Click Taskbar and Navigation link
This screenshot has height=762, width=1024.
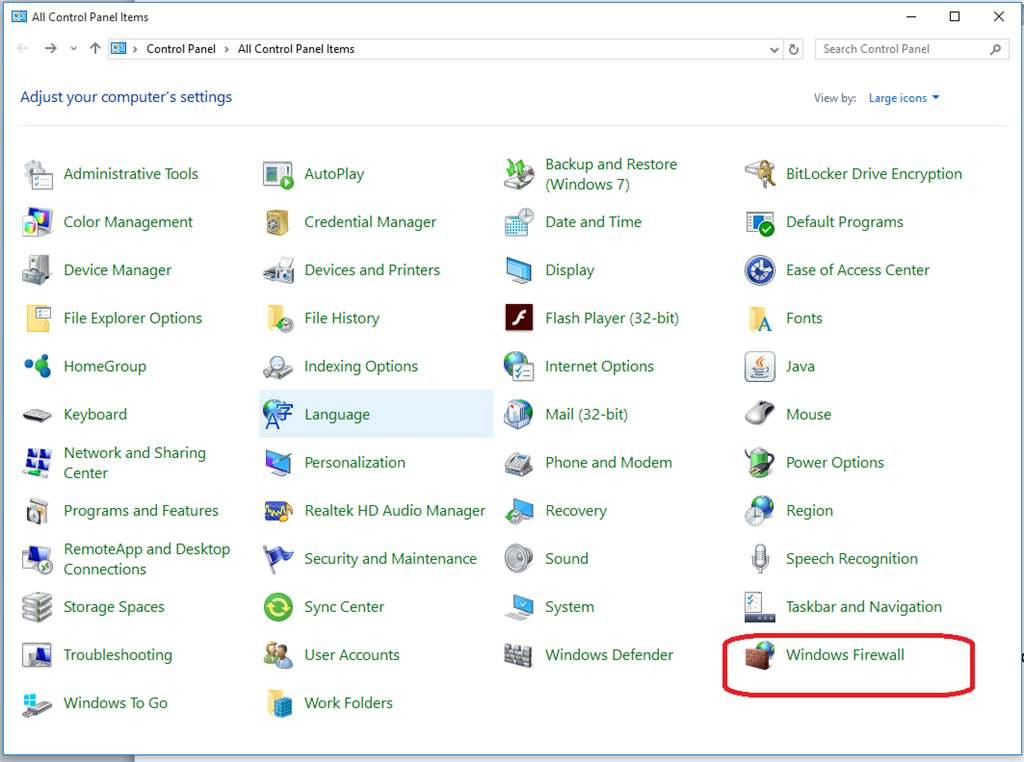click(x=864, y=607)
